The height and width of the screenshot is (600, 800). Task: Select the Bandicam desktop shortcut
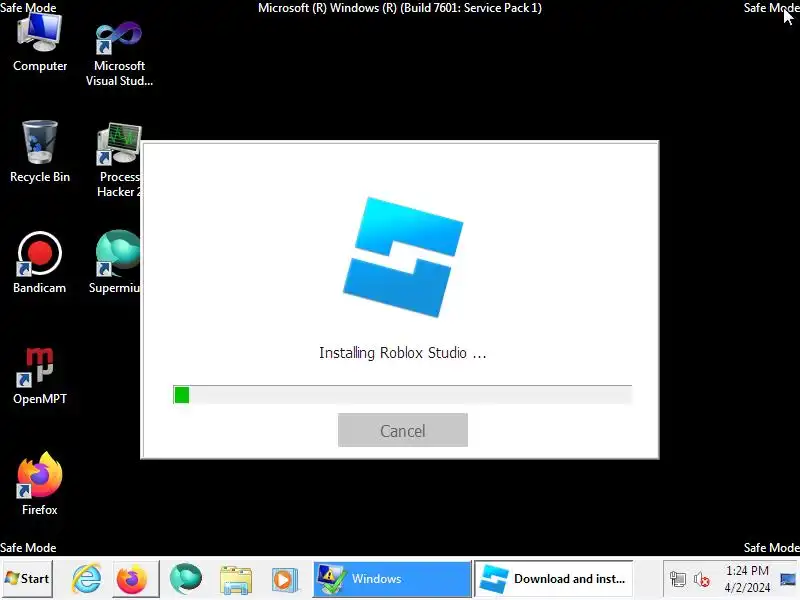(x=40, y=263)
